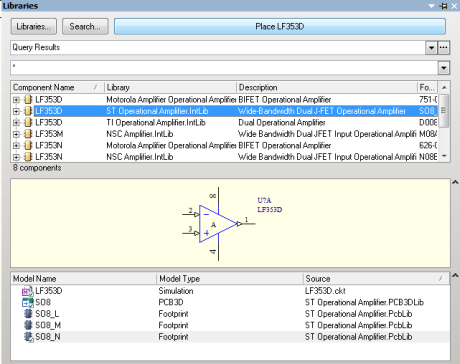Collapse the models list pane

(x=455, y=275)
